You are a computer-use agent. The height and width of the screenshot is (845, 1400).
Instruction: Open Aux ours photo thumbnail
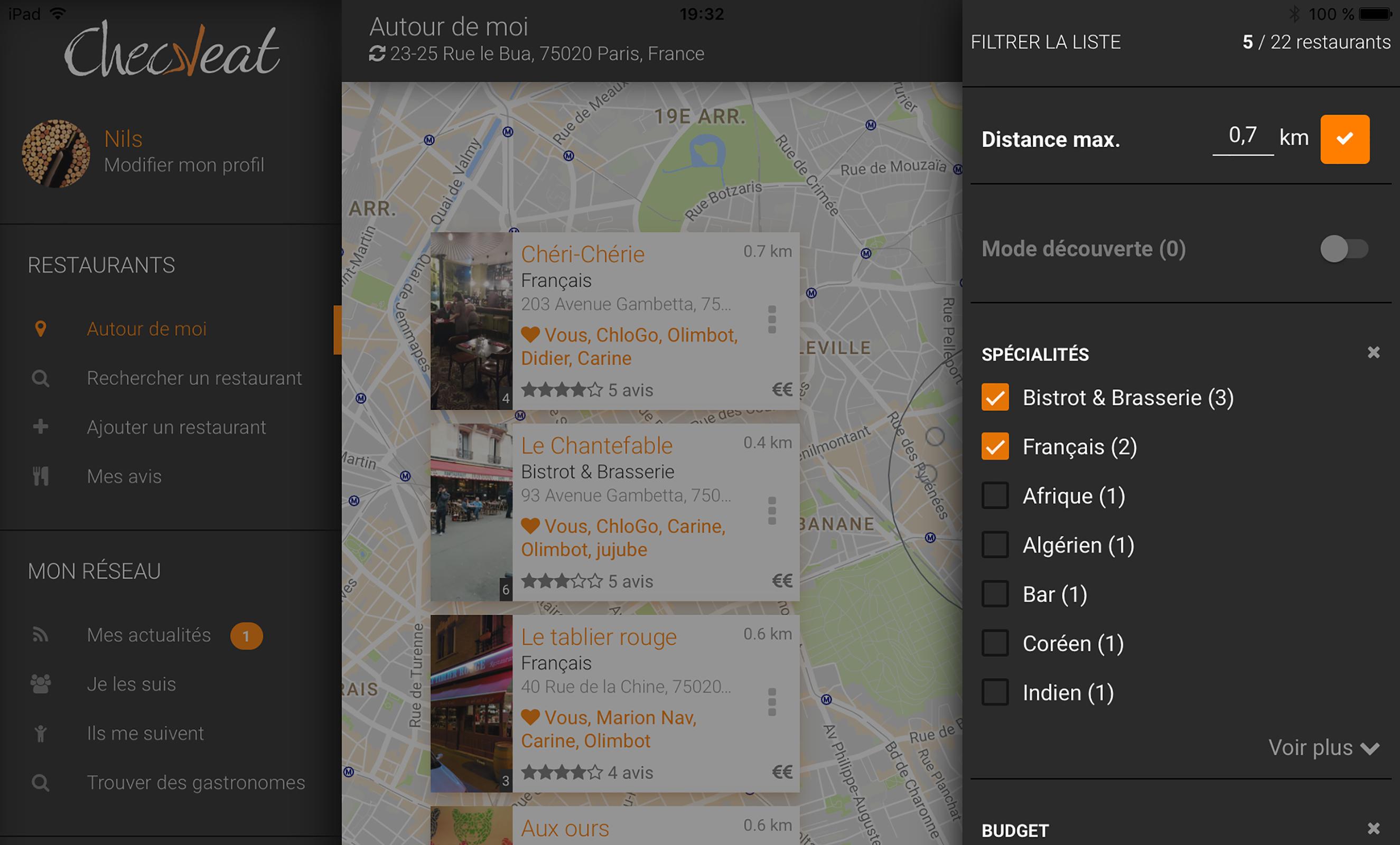point(472,825)
